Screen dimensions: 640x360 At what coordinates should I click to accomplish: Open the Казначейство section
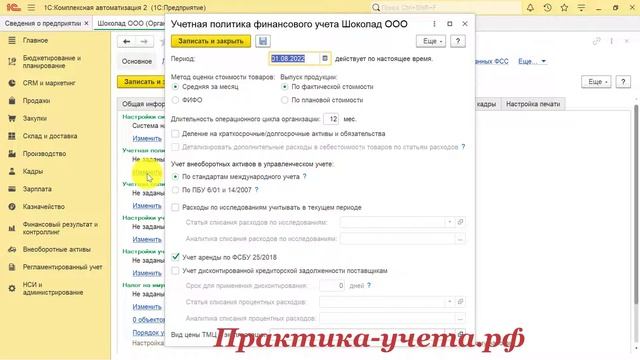coord(43,207)
